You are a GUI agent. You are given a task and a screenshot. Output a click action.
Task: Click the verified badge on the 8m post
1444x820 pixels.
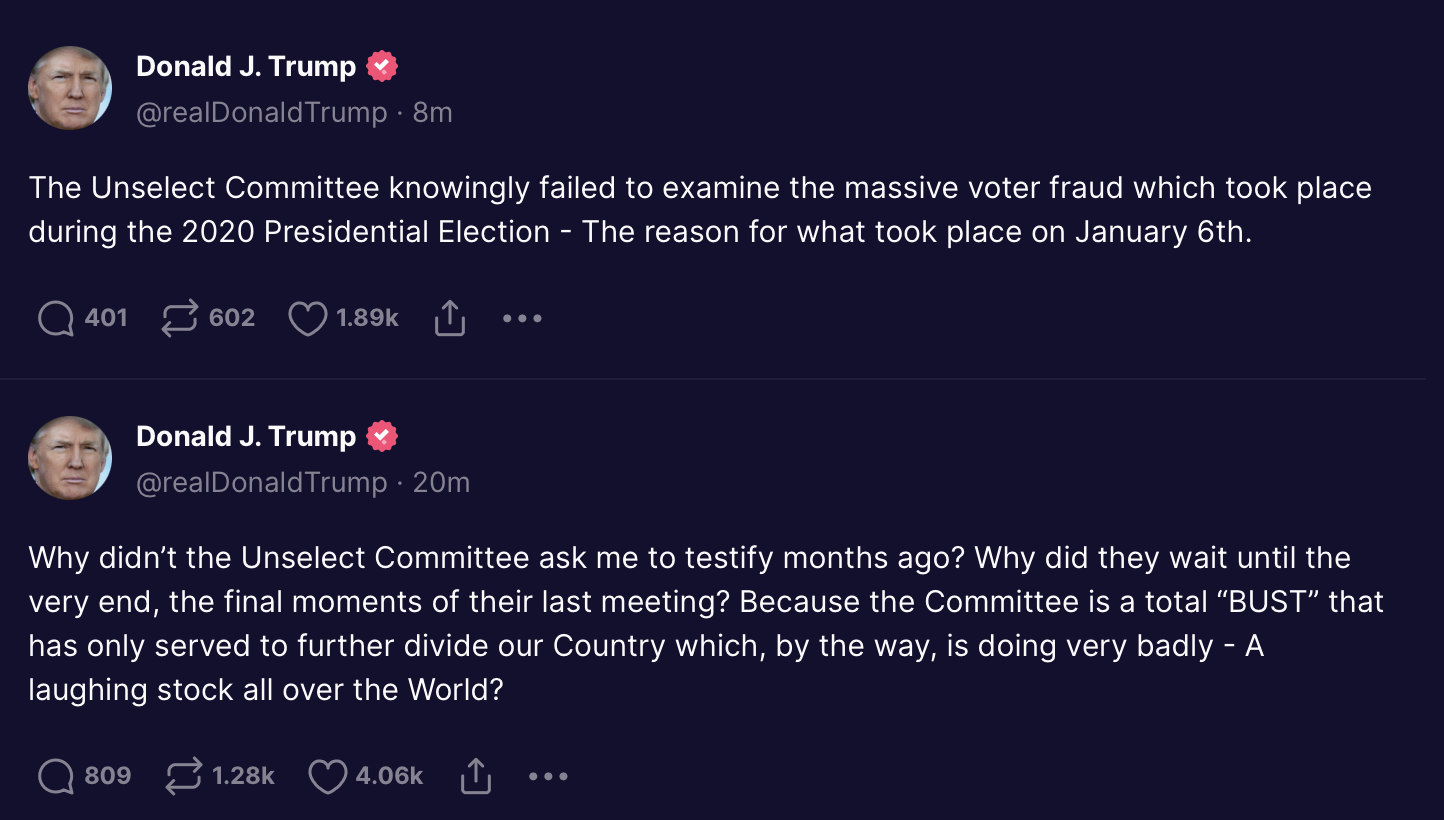click(x=382, y=67)
